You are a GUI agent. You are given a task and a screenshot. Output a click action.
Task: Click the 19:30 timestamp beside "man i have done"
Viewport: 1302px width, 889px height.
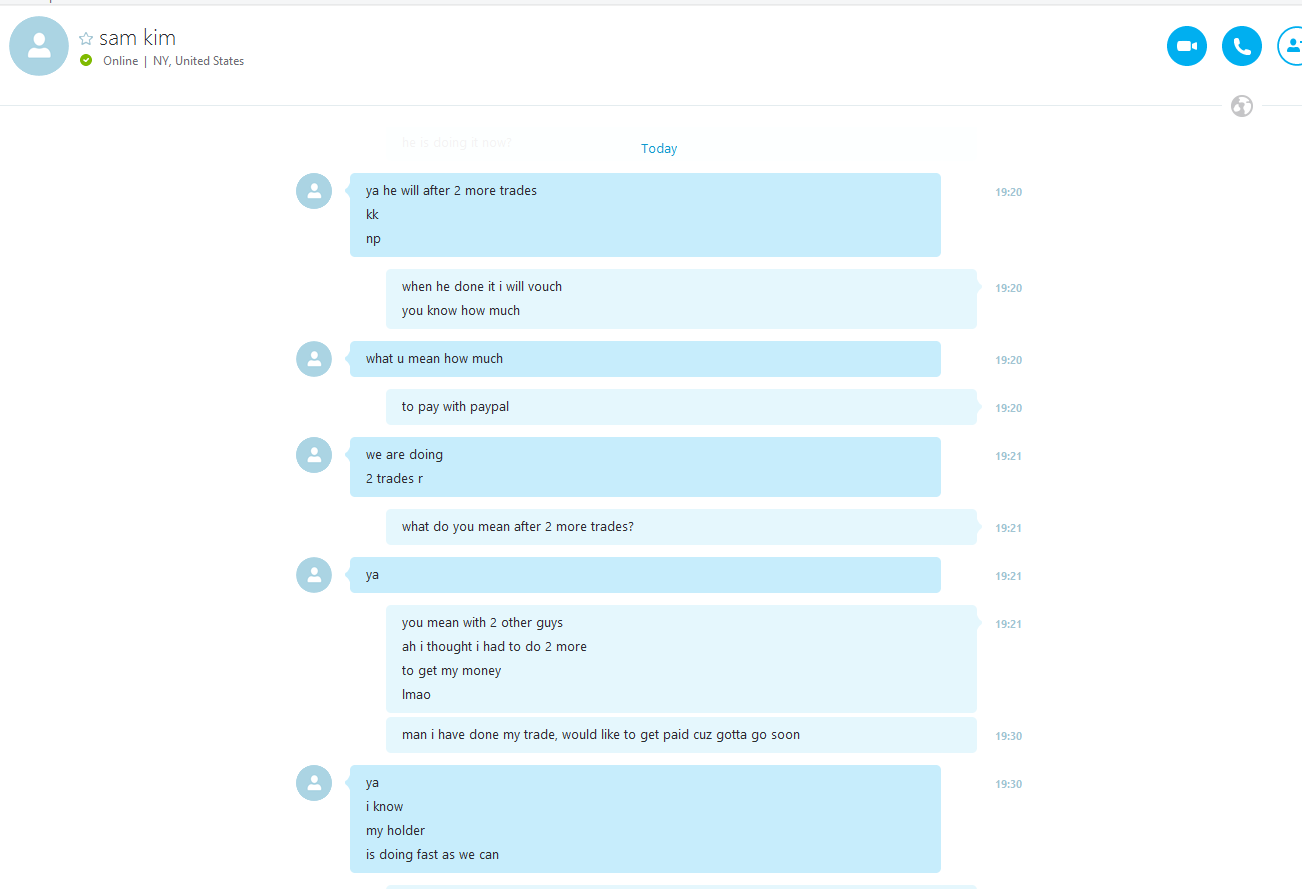click(x=1008, y=736)
